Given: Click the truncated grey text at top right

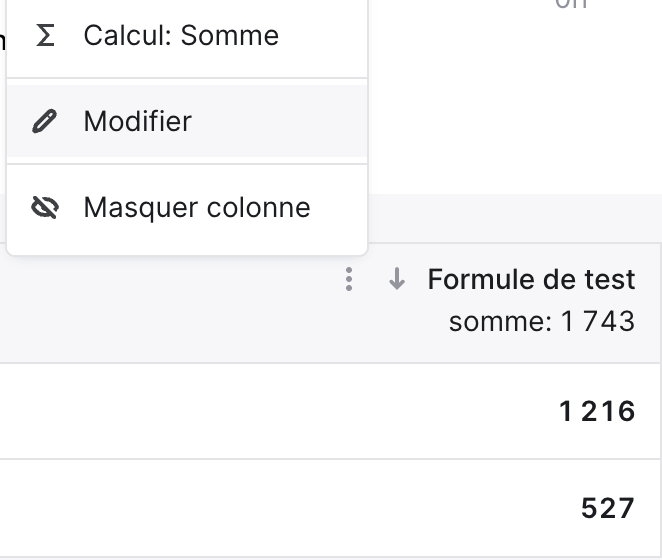Looking at the screenshot, I should [571, 4].
